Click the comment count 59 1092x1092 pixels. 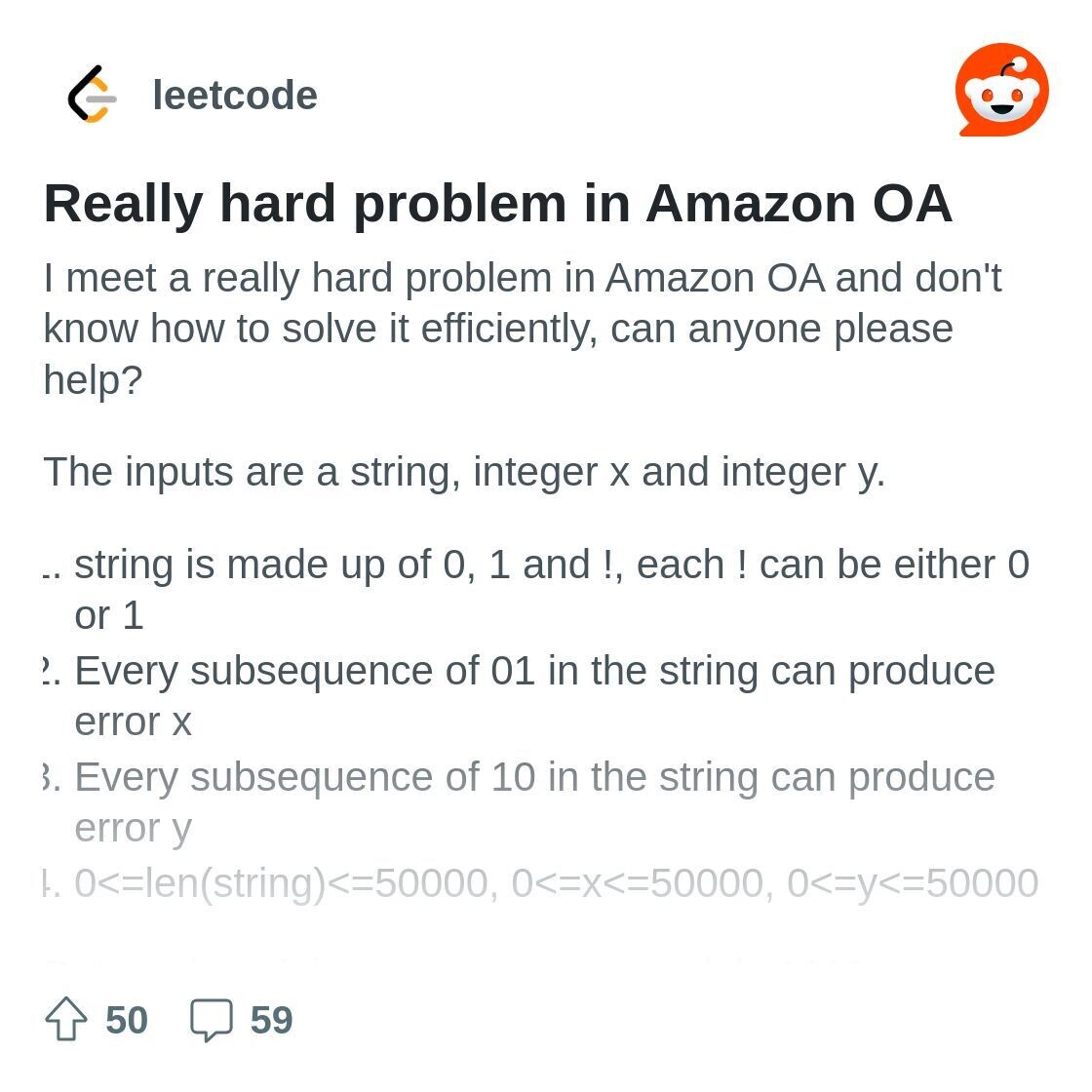point(272,1020)
